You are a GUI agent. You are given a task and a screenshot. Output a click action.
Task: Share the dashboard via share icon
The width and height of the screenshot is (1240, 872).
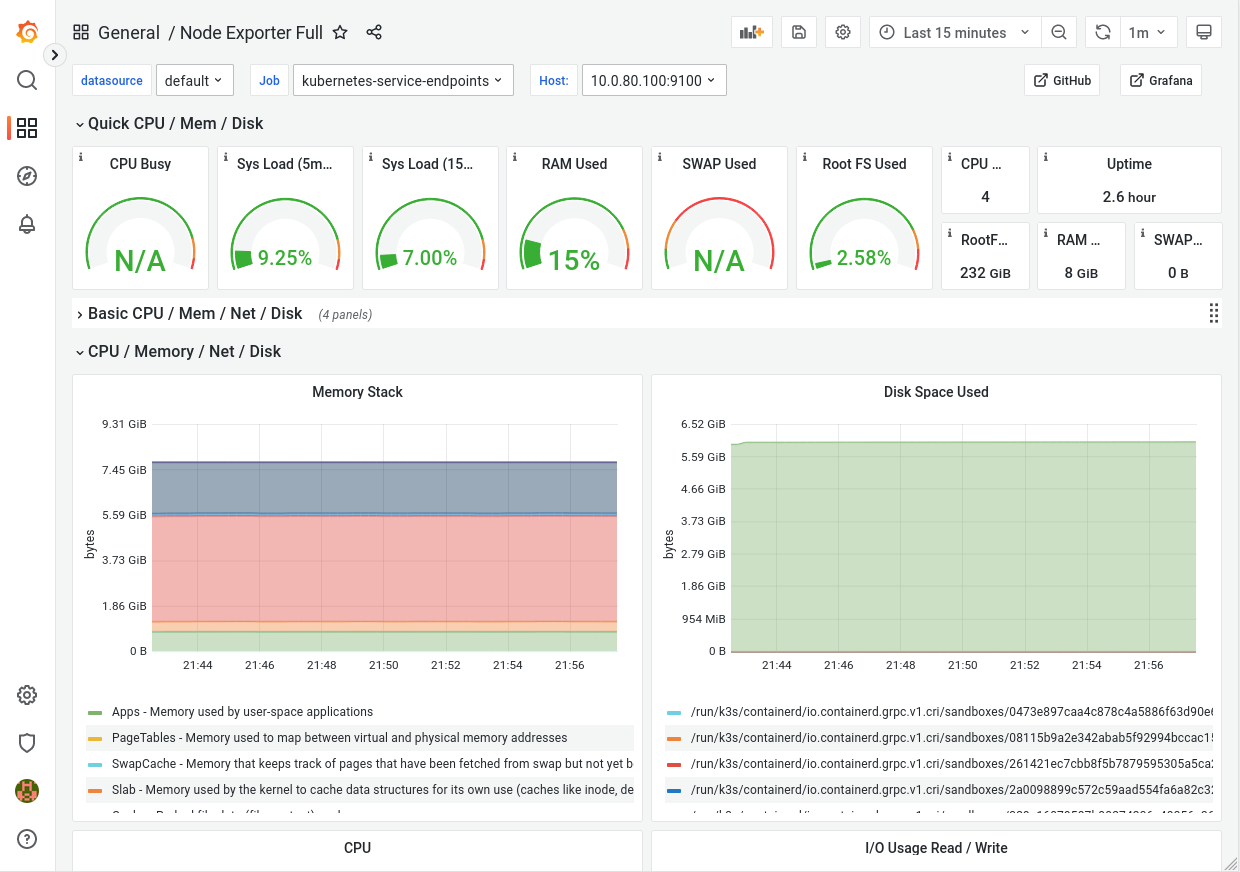(374, 32)
